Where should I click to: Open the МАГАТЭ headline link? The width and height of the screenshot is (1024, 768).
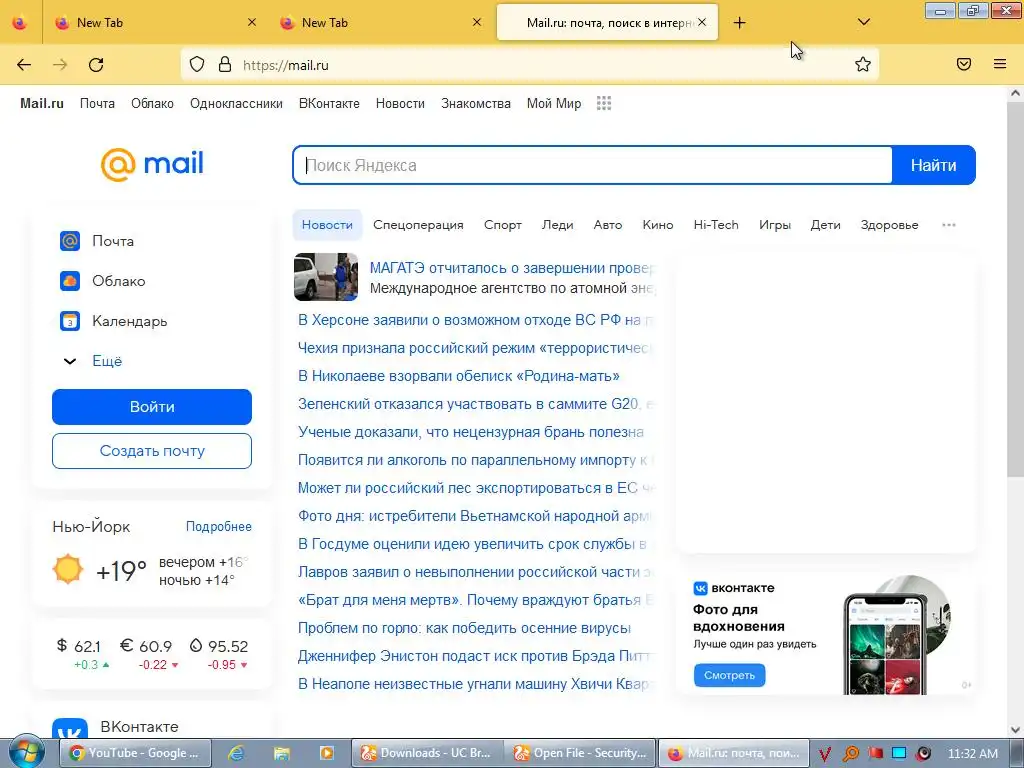click(512, 268)
